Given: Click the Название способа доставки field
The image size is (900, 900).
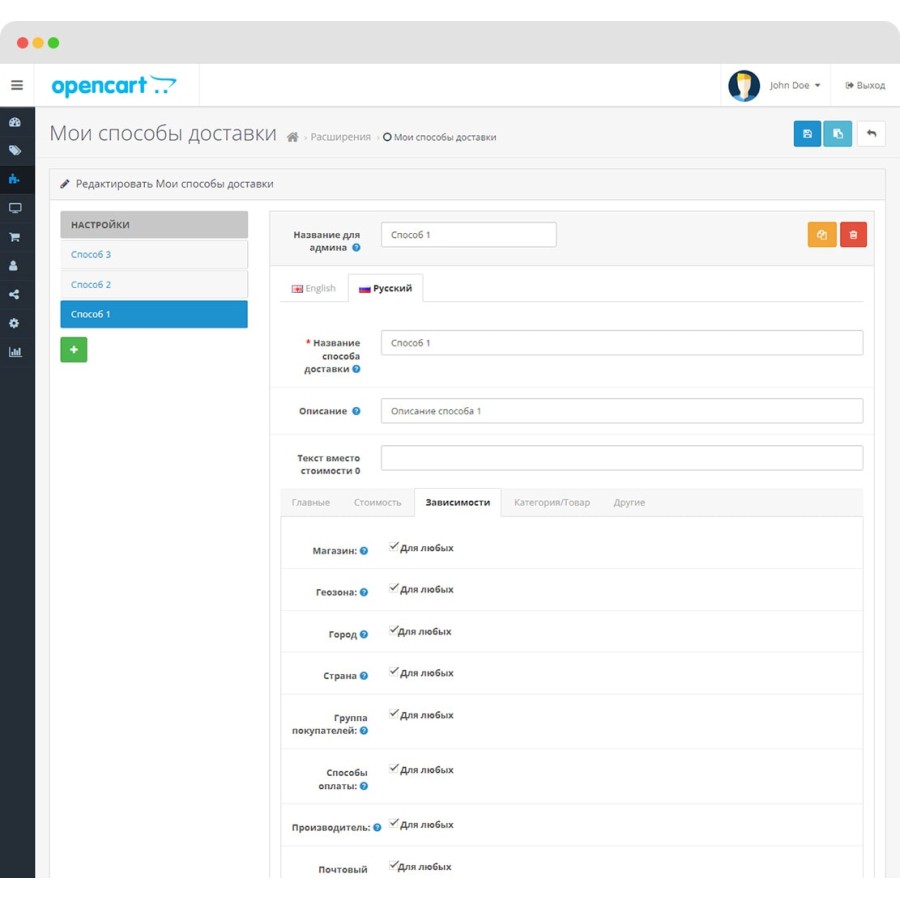Looking at the screenshot, I should click(622, 343).
